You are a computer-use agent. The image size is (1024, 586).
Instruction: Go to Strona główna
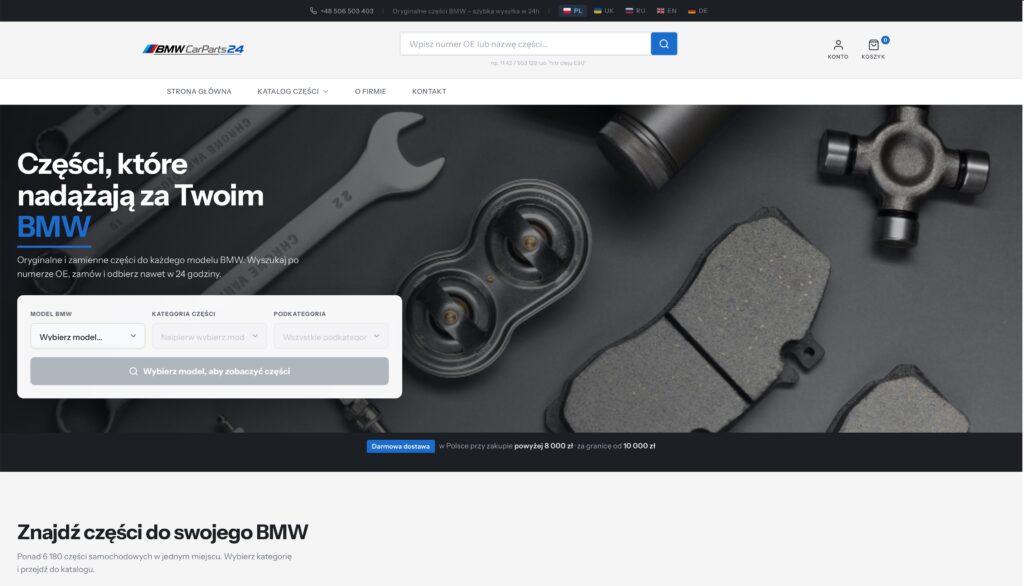coord(199,91)
